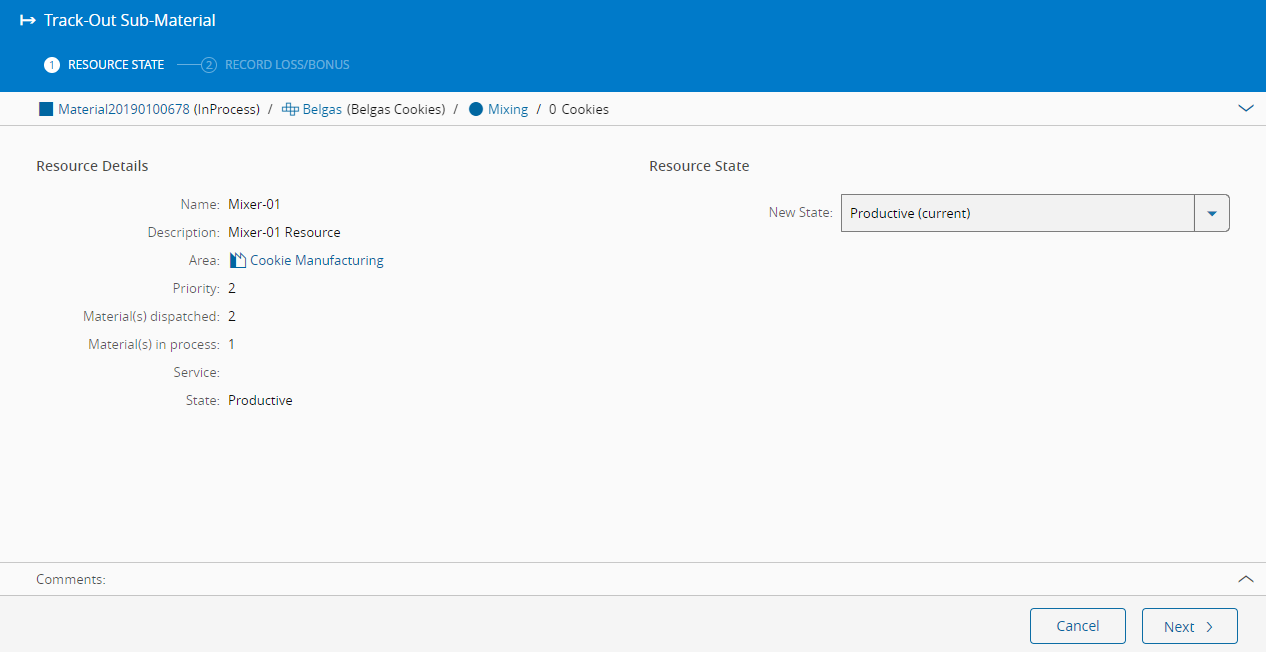Open the Belgas product link
The height and width of the screenshot is (652, 1266).
click(x=322, y=109)
